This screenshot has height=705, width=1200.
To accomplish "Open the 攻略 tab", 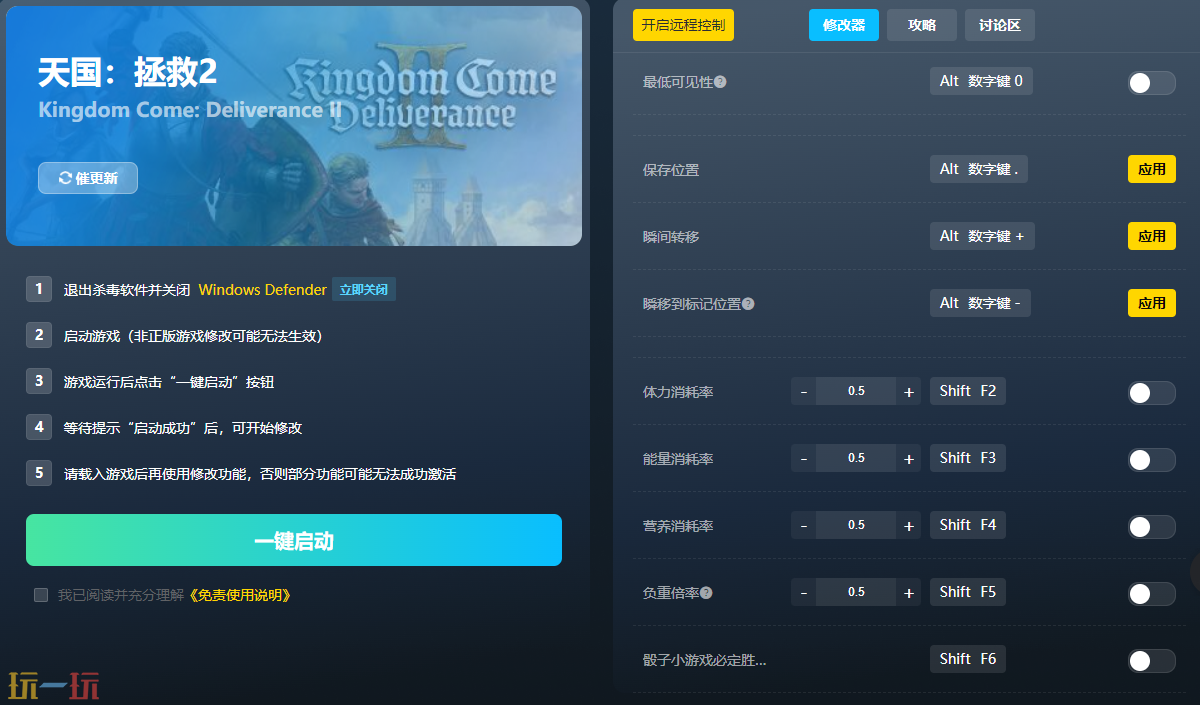I will (922, 25).
